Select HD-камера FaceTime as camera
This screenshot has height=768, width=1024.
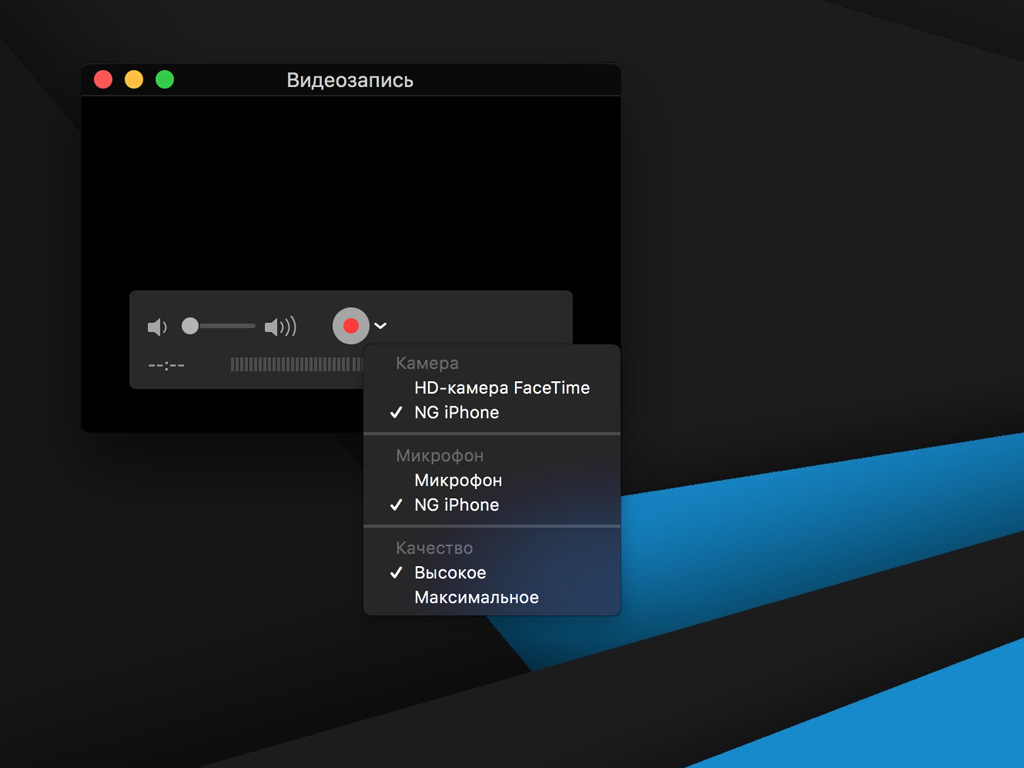pos(492,388)
